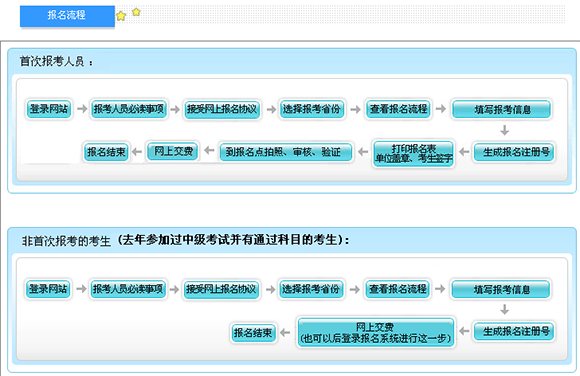Click 生成报名注册号 in 非首次报考 flow

[x=514, y=332]
